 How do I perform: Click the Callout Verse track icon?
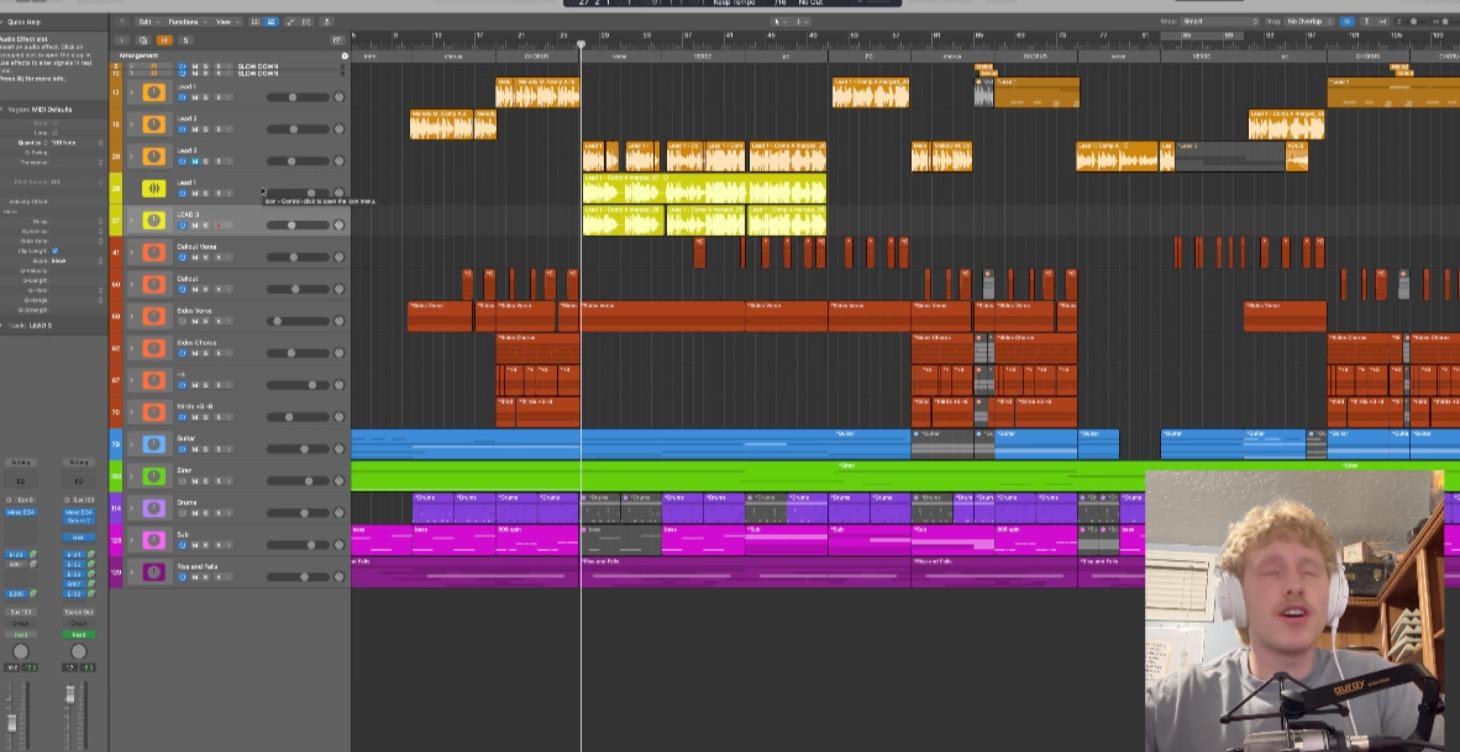coord(155,253)
